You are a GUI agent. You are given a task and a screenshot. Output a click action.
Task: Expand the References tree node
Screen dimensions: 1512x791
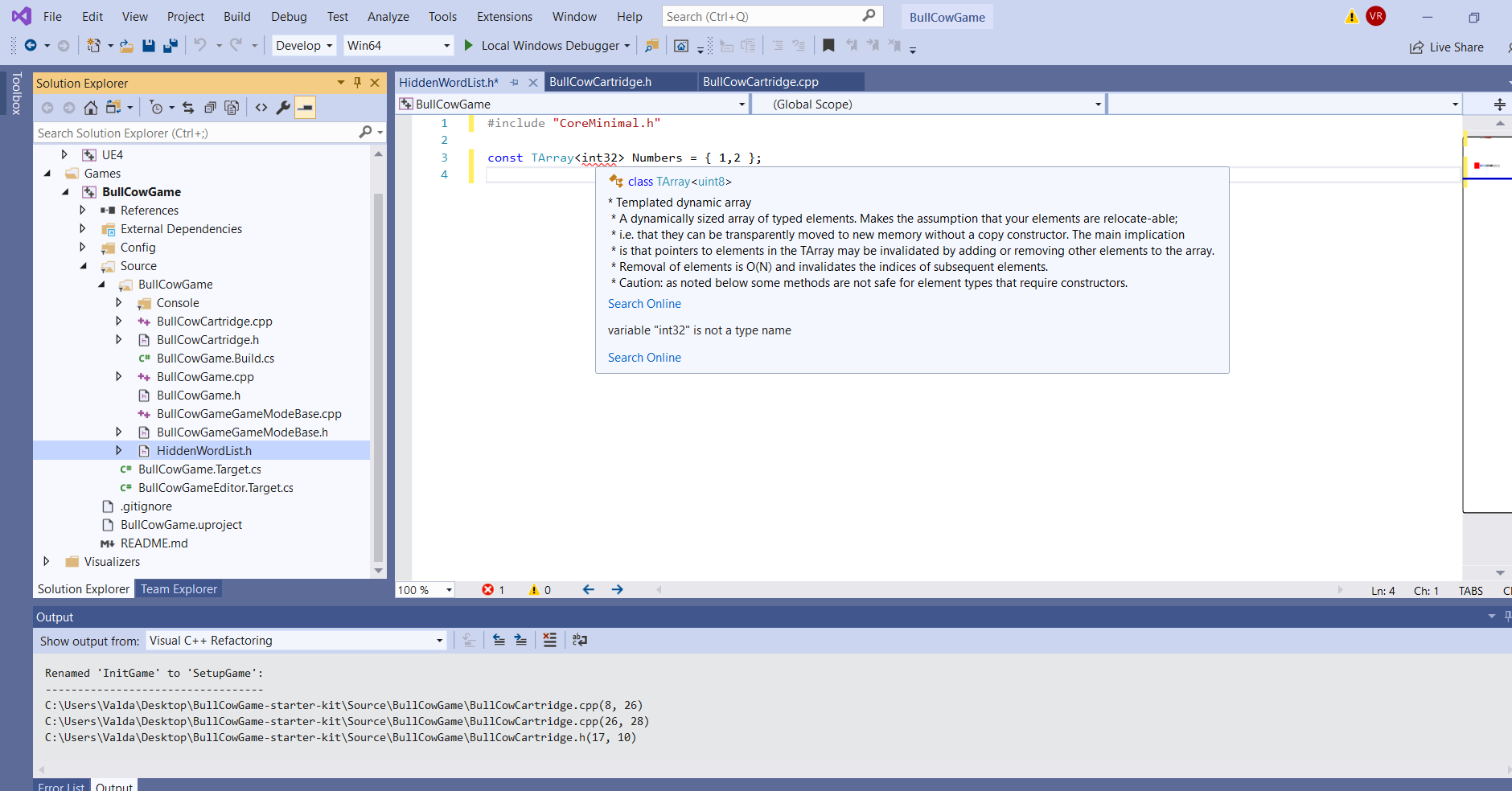coord(83,211)
